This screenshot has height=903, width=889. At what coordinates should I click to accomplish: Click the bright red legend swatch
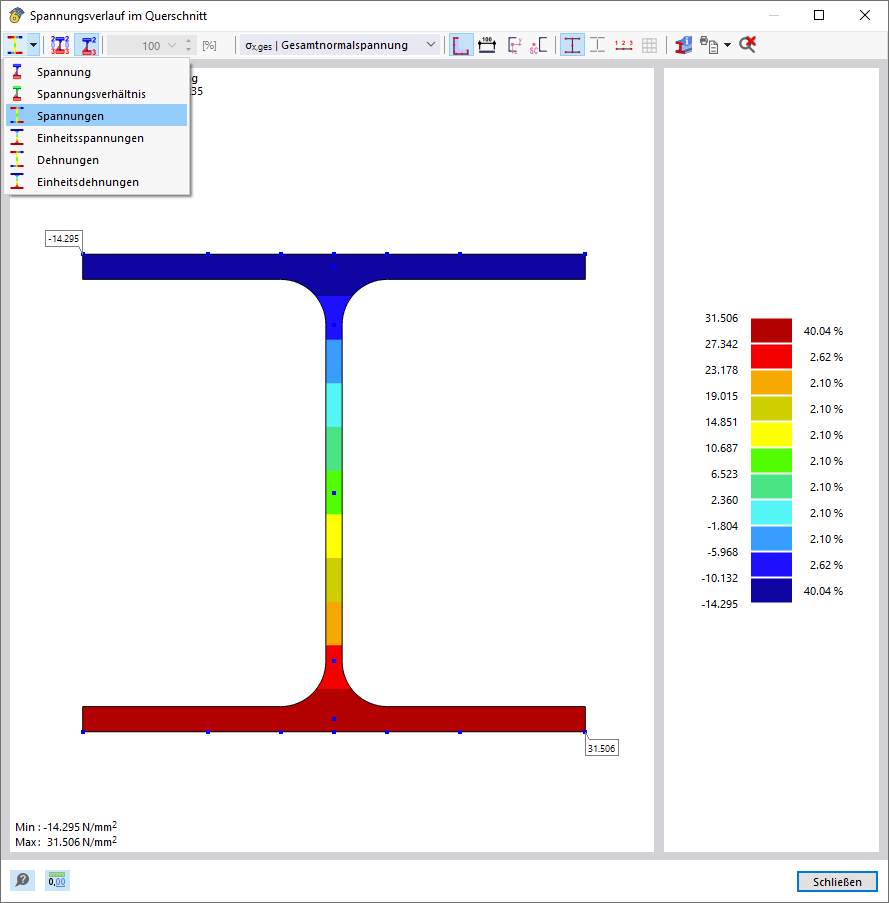click(x=772, y=356)
